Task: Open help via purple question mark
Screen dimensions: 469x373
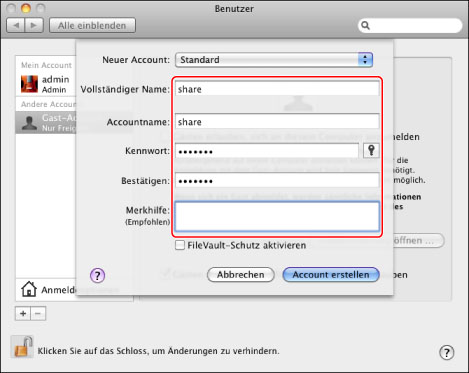Action: [x=97, y=275]
